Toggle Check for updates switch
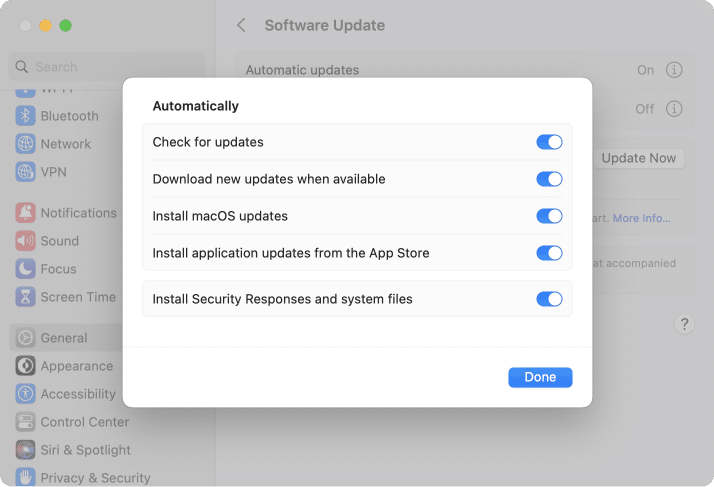Image resolution: width=714 pixels, height=487 pixels. [549, 142]
